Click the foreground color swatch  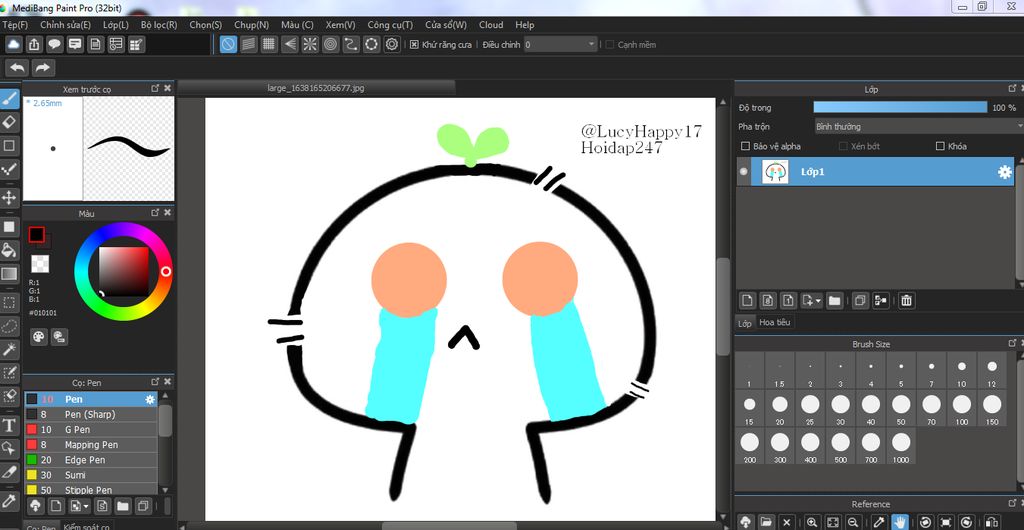[37, 234]
